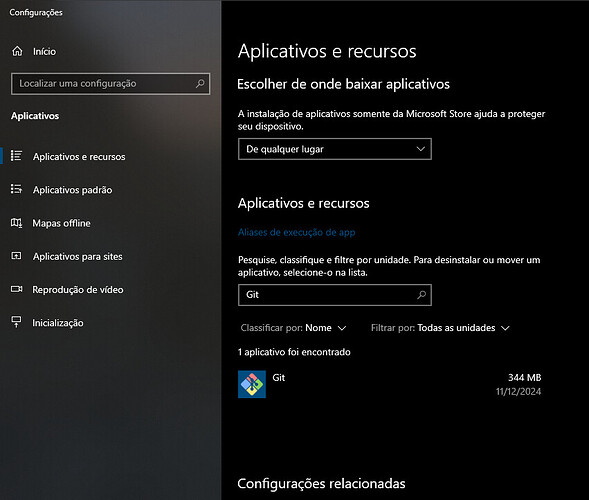
Task: Go to Mapas offline section
Action: pyautogui.click(x=61, y=223)
